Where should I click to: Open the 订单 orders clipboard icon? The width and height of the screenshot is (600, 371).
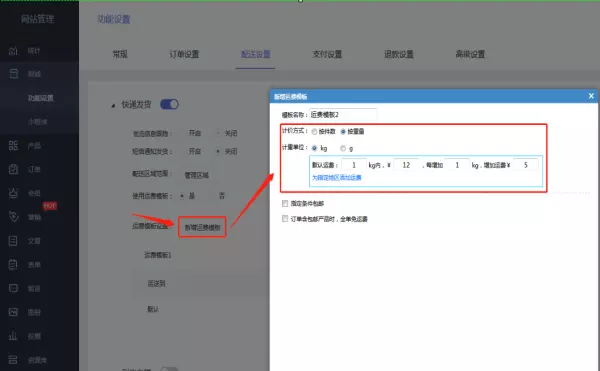13,169
